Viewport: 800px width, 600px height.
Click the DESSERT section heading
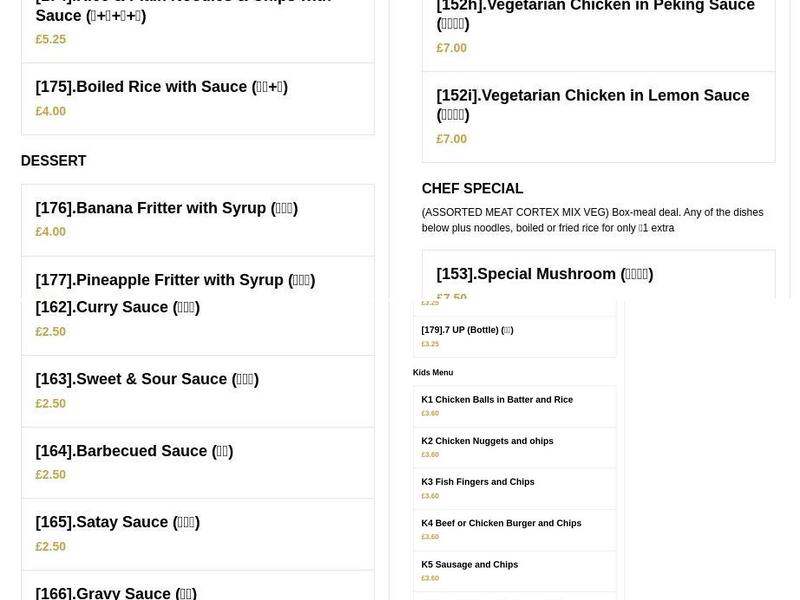pos(53,160)
